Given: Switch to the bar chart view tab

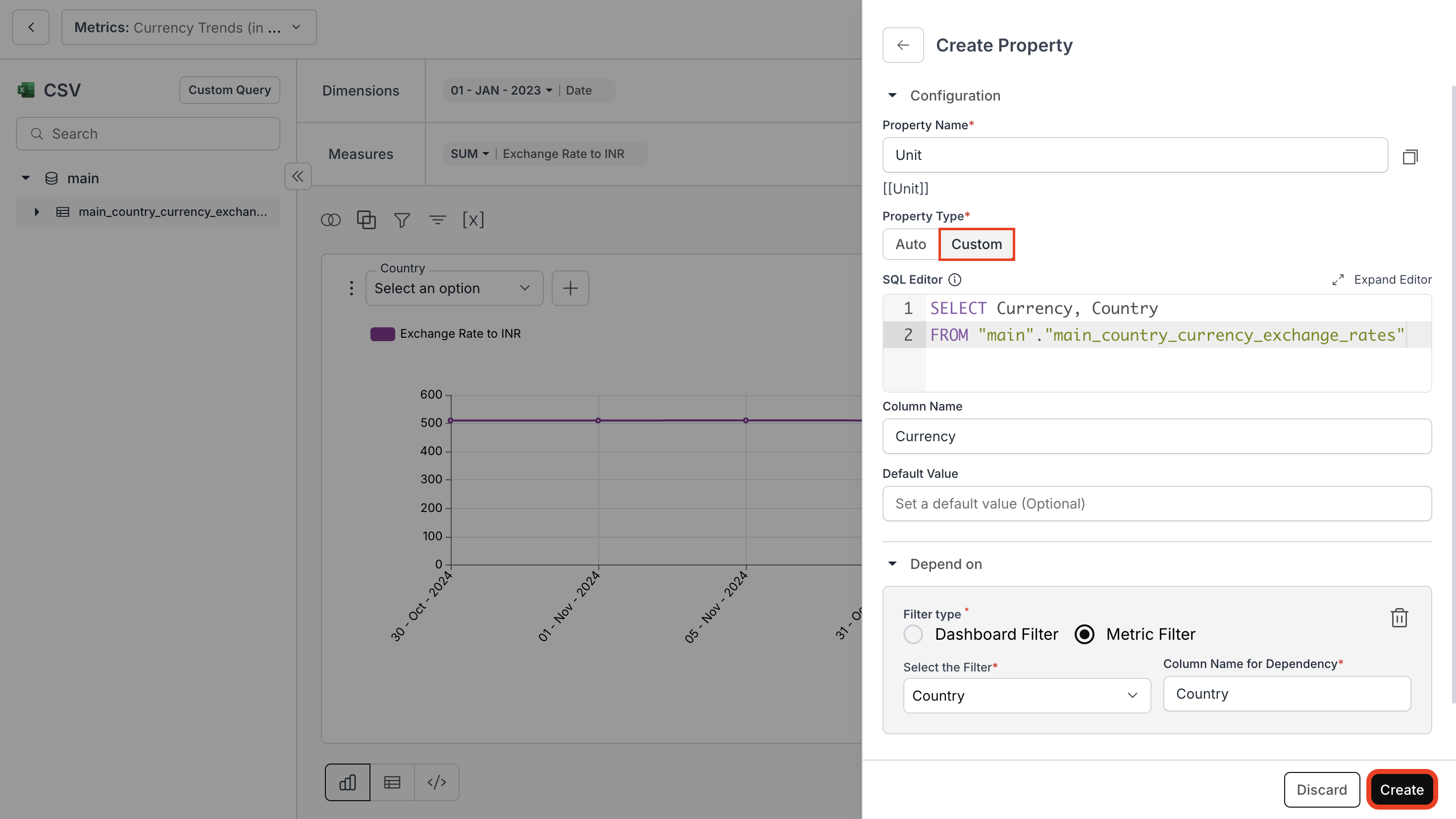Looking at the screenshot, I should tap(347, 782).
